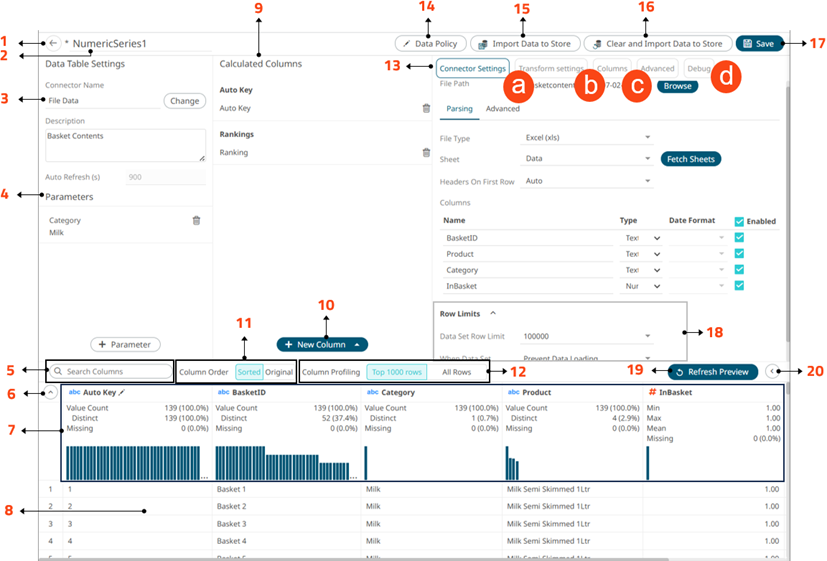Switch to the Columns tab
The height and width of the screenshot is (561, 827).
(x=612, y=69)
